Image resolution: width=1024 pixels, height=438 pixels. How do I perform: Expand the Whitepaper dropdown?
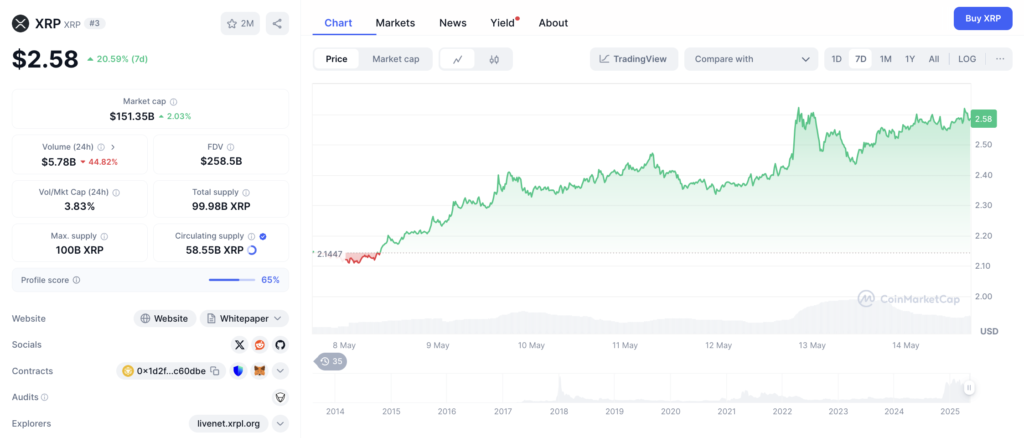click(x=244, y=319)
